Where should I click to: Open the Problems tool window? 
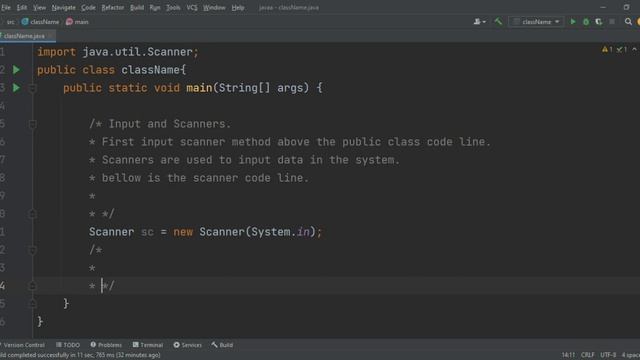click(106, 345)
